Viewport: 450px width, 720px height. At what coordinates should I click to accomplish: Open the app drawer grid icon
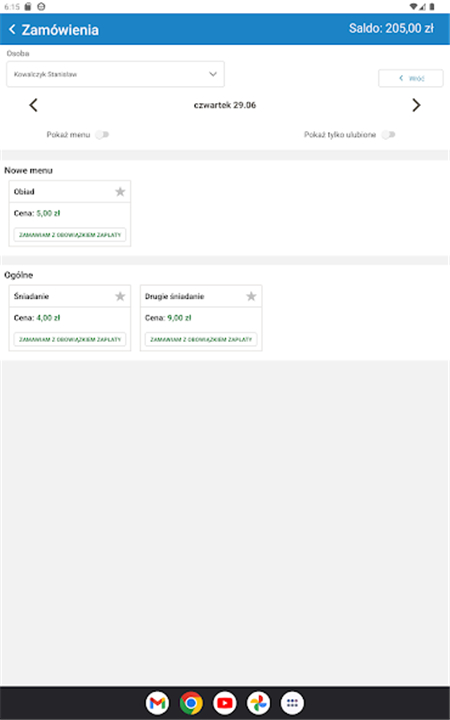click(x=292, y=703)
